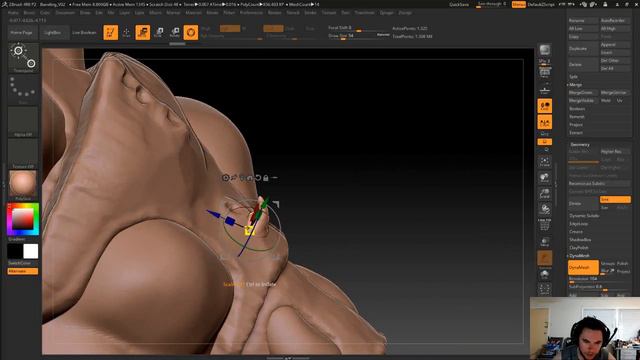Expand the EdgeLoop section
This screenshot has height=360, width=640.
(578, 224)
